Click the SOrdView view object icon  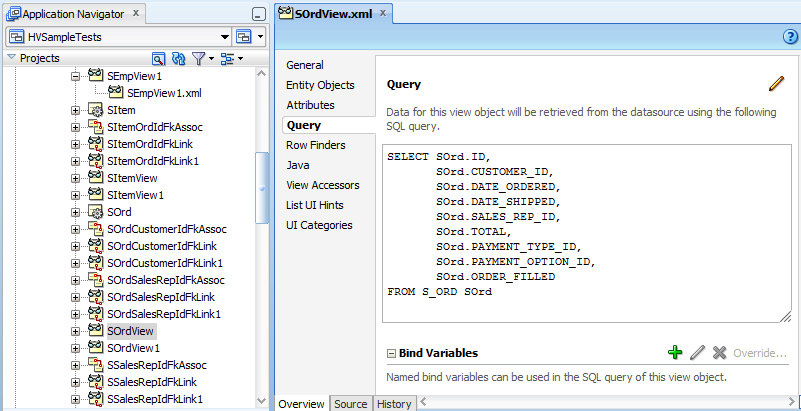pos(96,330)
